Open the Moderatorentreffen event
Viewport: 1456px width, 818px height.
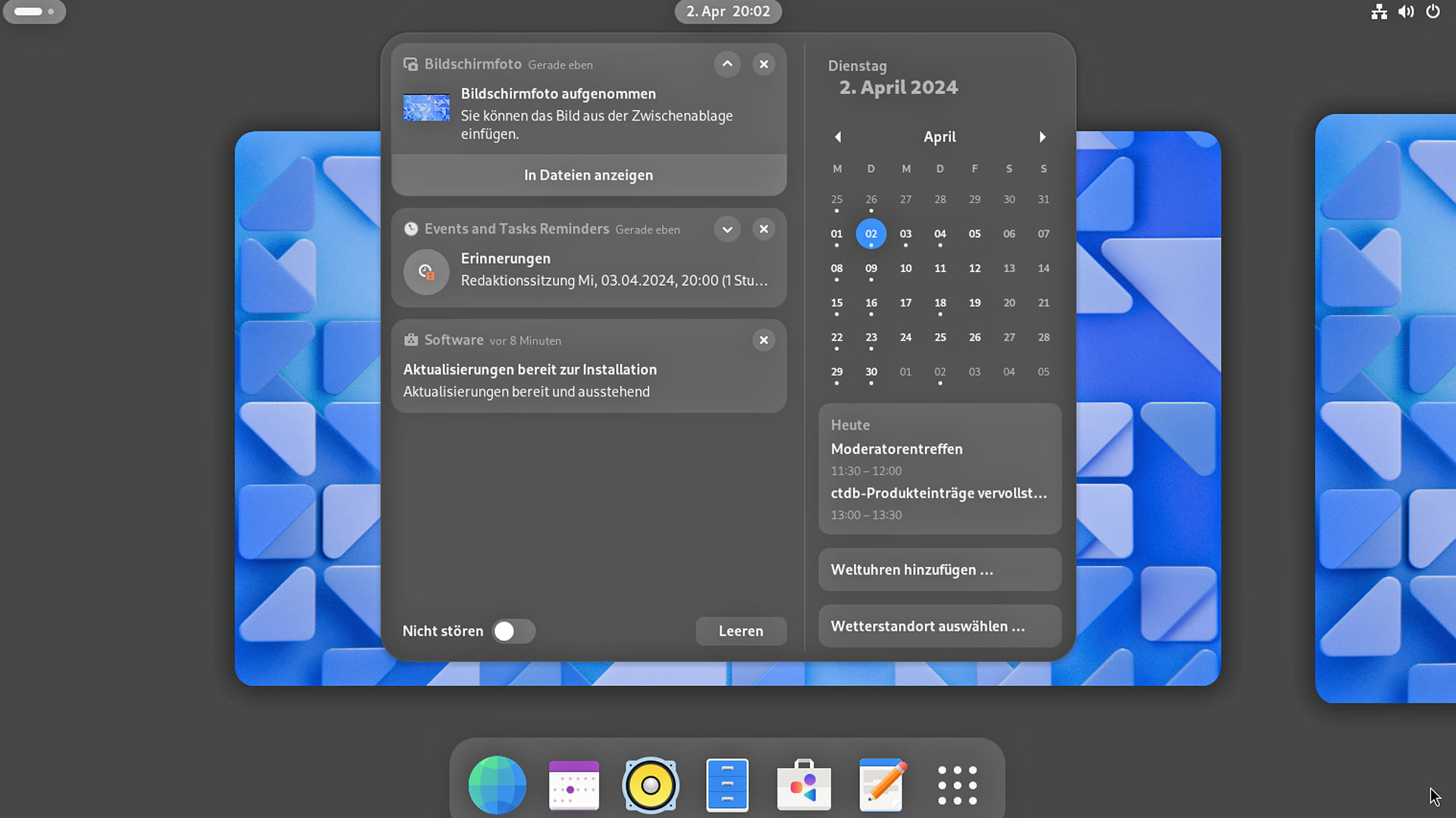point(896,450)
